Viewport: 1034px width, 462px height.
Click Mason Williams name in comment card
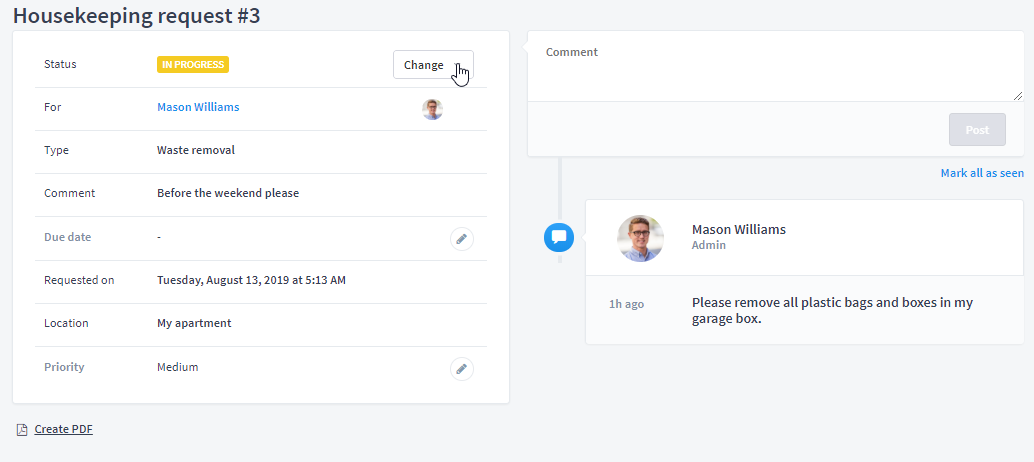click(739, 229)
